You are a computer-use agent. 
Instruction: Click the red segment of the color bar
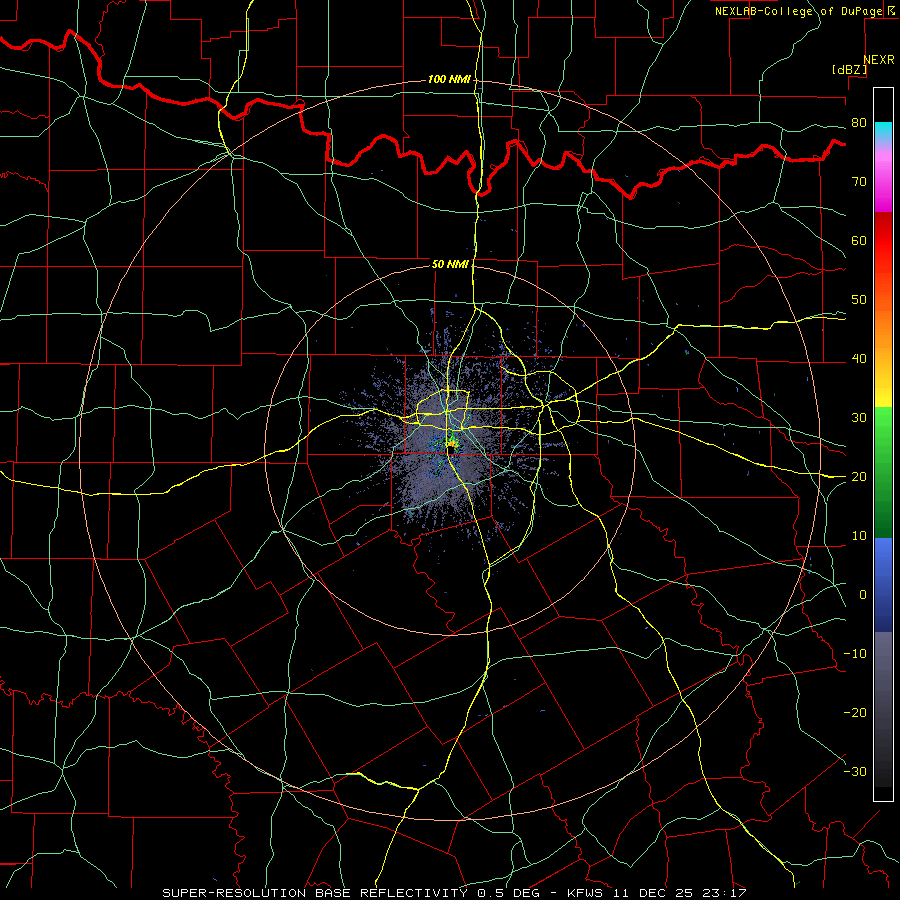point(883,241)
